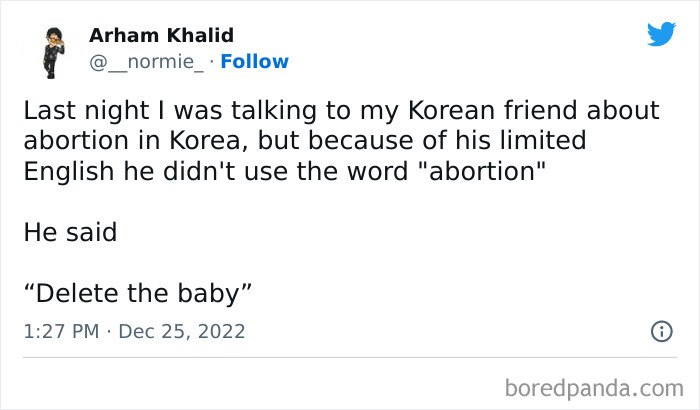The height and width of the screenshot is (410, 700).
Task: Click the @__normie_ username handle
Action: coord(146,61)
